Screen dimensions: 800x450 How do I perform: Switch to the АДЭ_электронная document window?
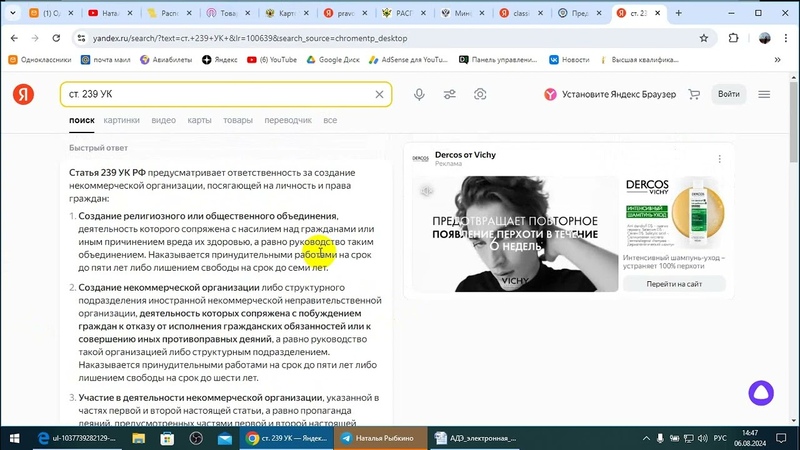coord(474,438)
